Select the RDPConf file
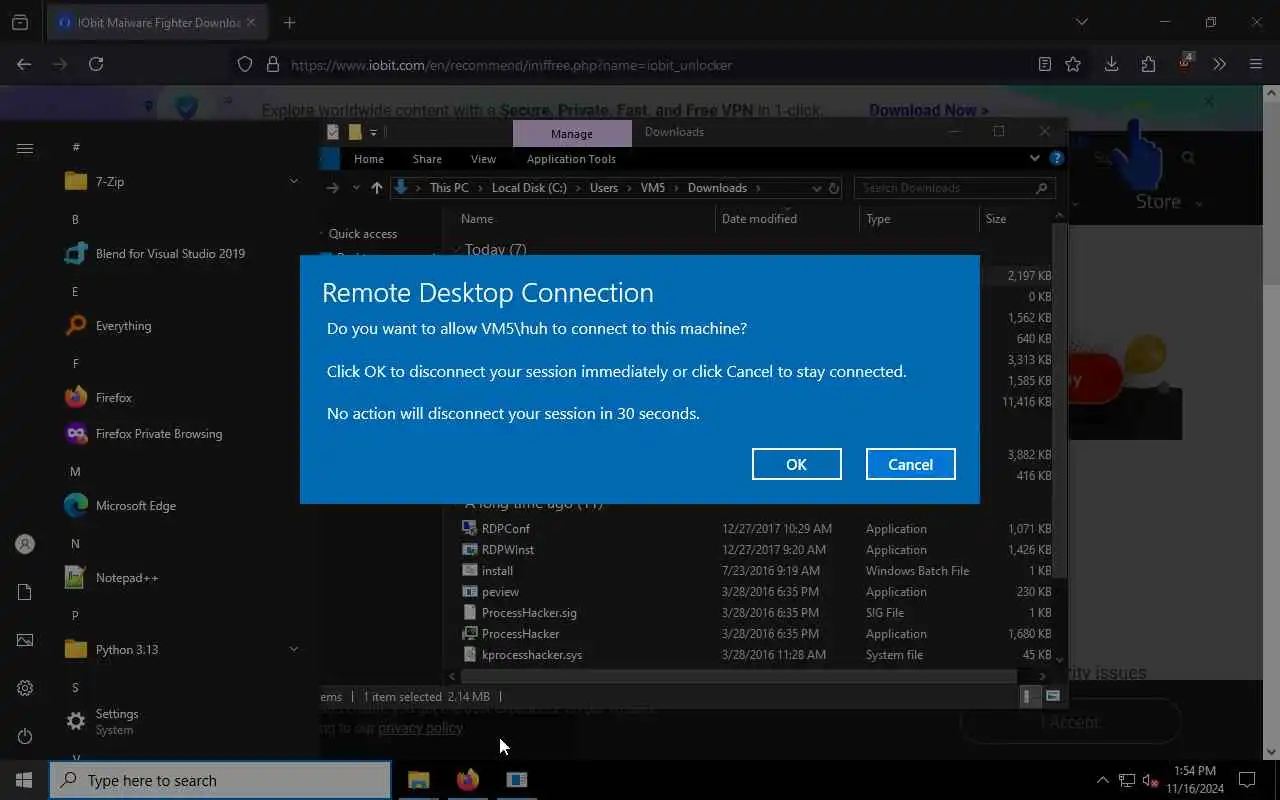This screenshot has height=800, width=1280. [505, 528]
